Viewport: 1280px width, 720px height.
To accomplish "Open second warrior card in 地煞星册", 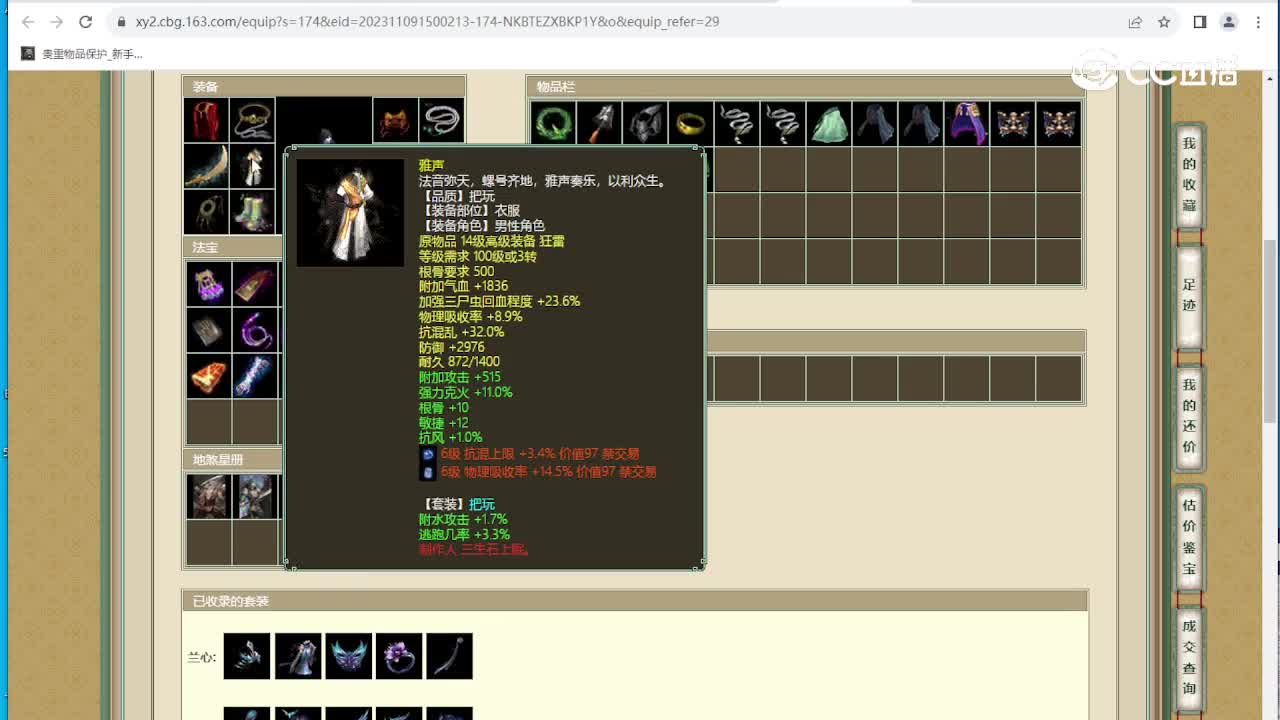I will [255, 496].
